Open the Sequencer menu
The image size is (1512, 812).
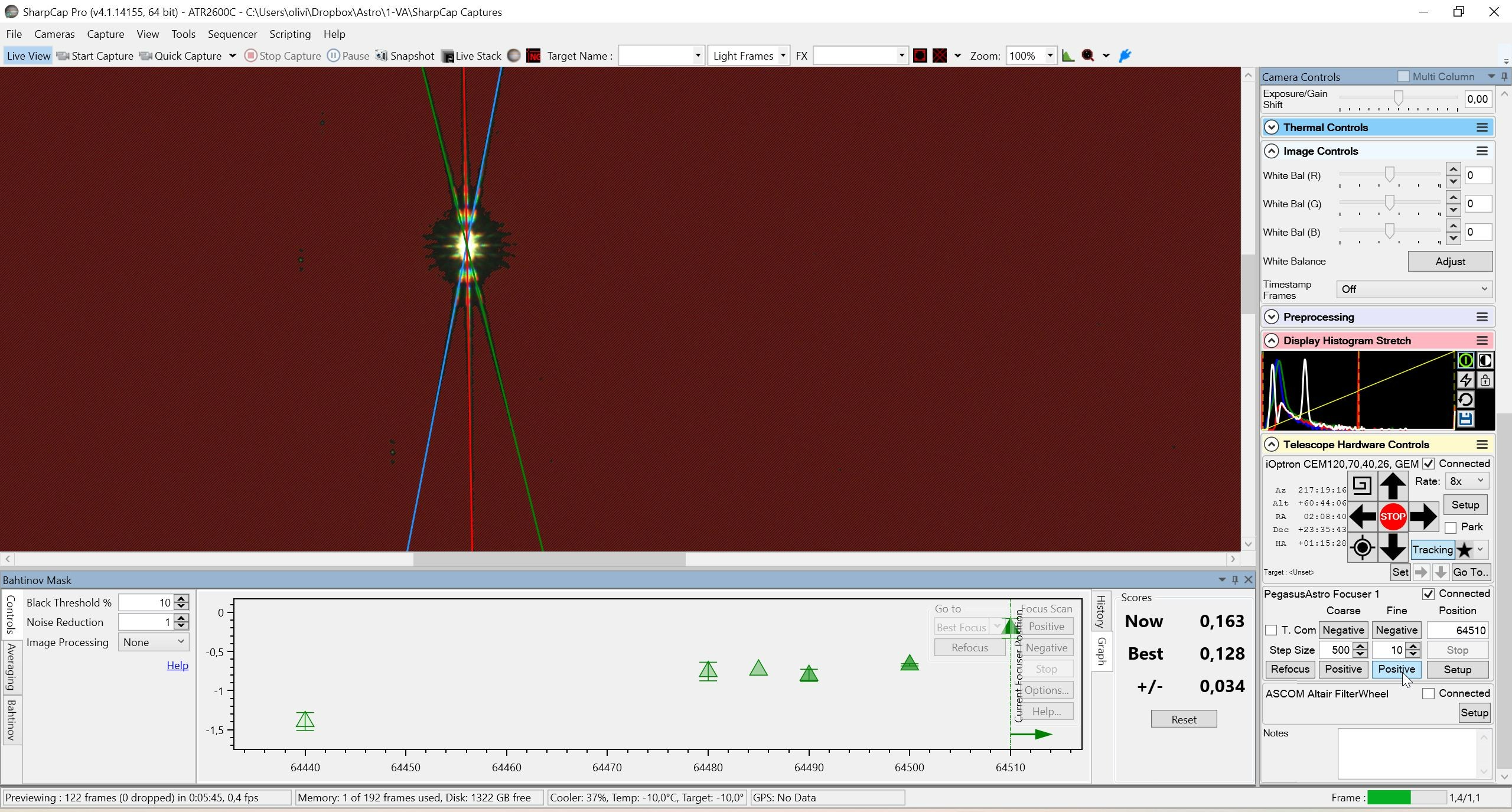232,34
